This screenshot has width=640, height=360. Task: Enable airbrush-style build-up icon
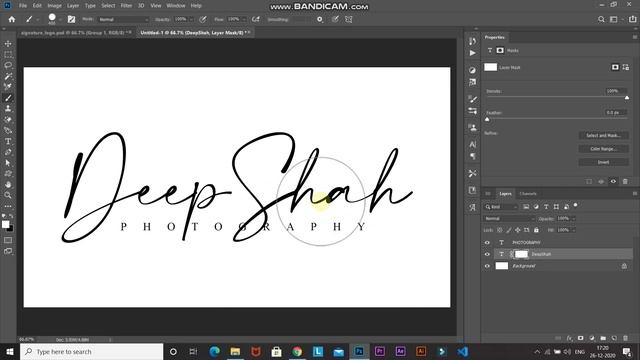pos(256,19)
